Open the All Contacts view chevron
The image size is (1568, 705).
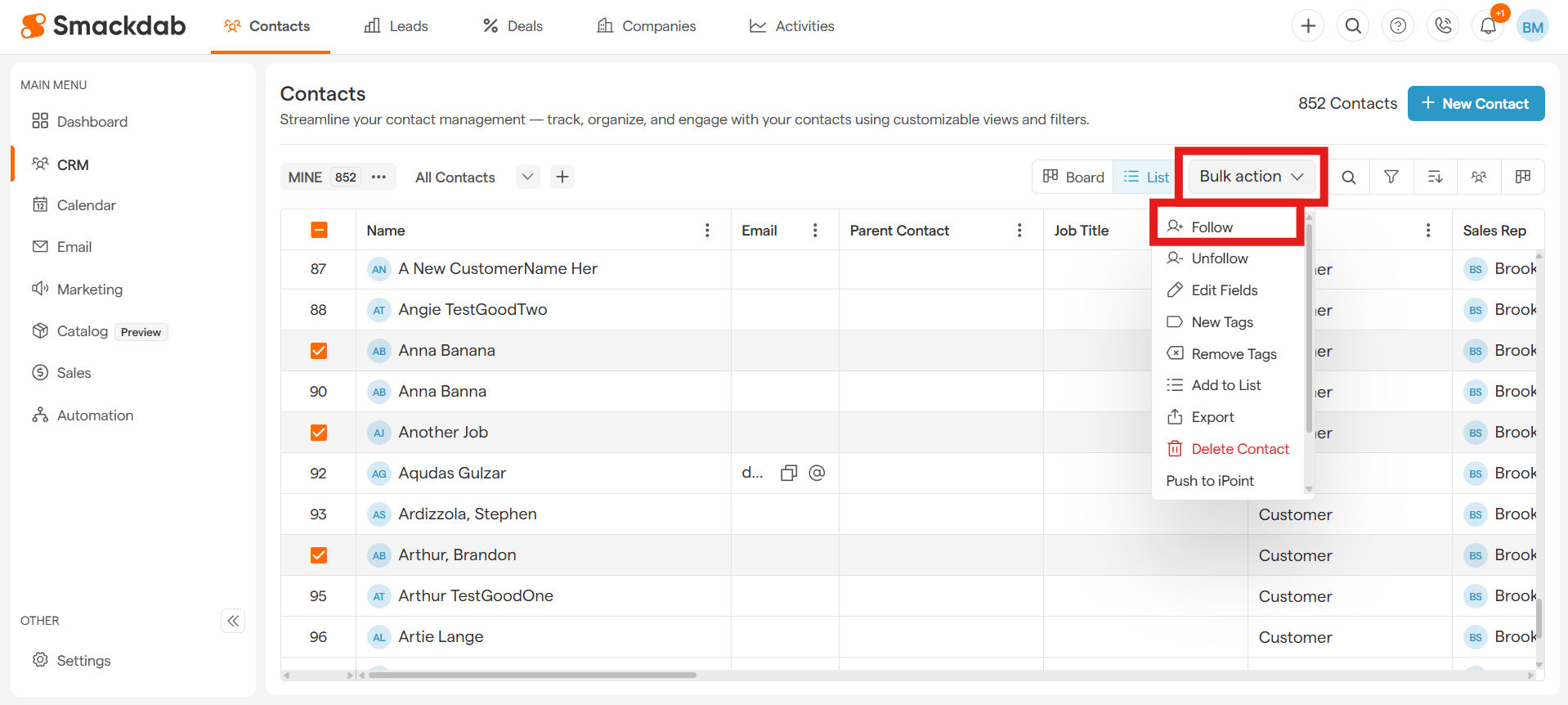[527, 177]
